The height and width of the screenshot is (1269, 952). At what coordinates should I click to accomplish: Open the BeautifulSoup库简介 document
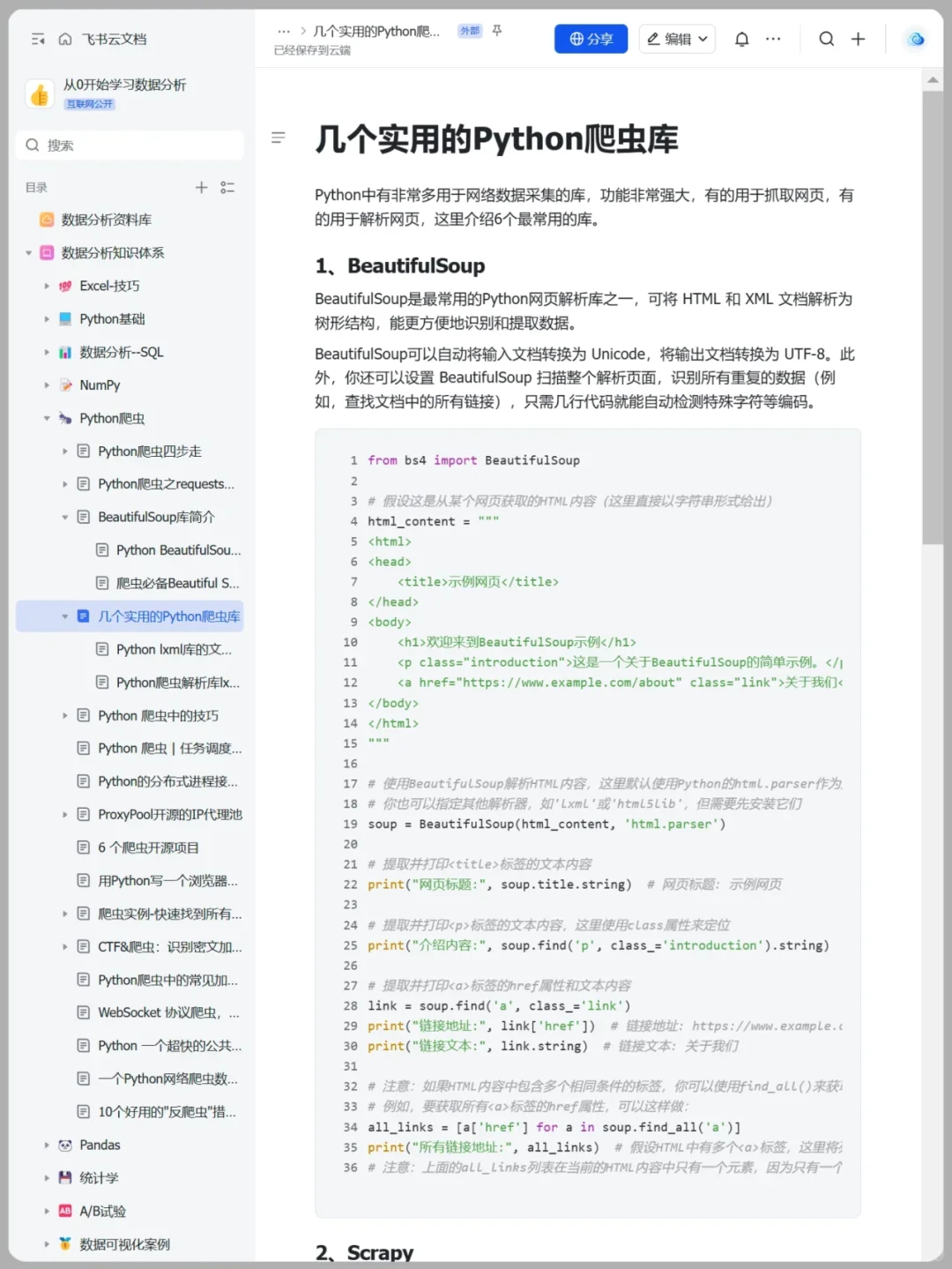point(157,517)
